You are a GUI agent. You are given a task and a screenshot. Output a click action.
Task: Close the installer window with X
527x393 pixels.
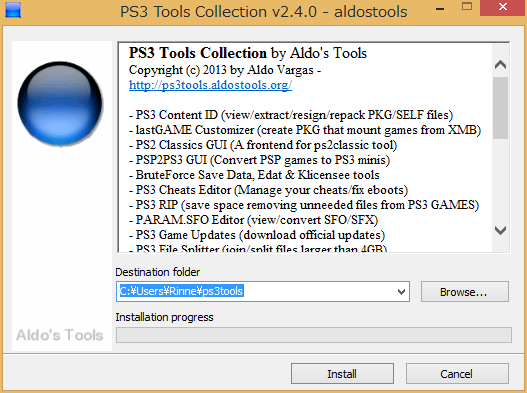click(x=503, y=7)
